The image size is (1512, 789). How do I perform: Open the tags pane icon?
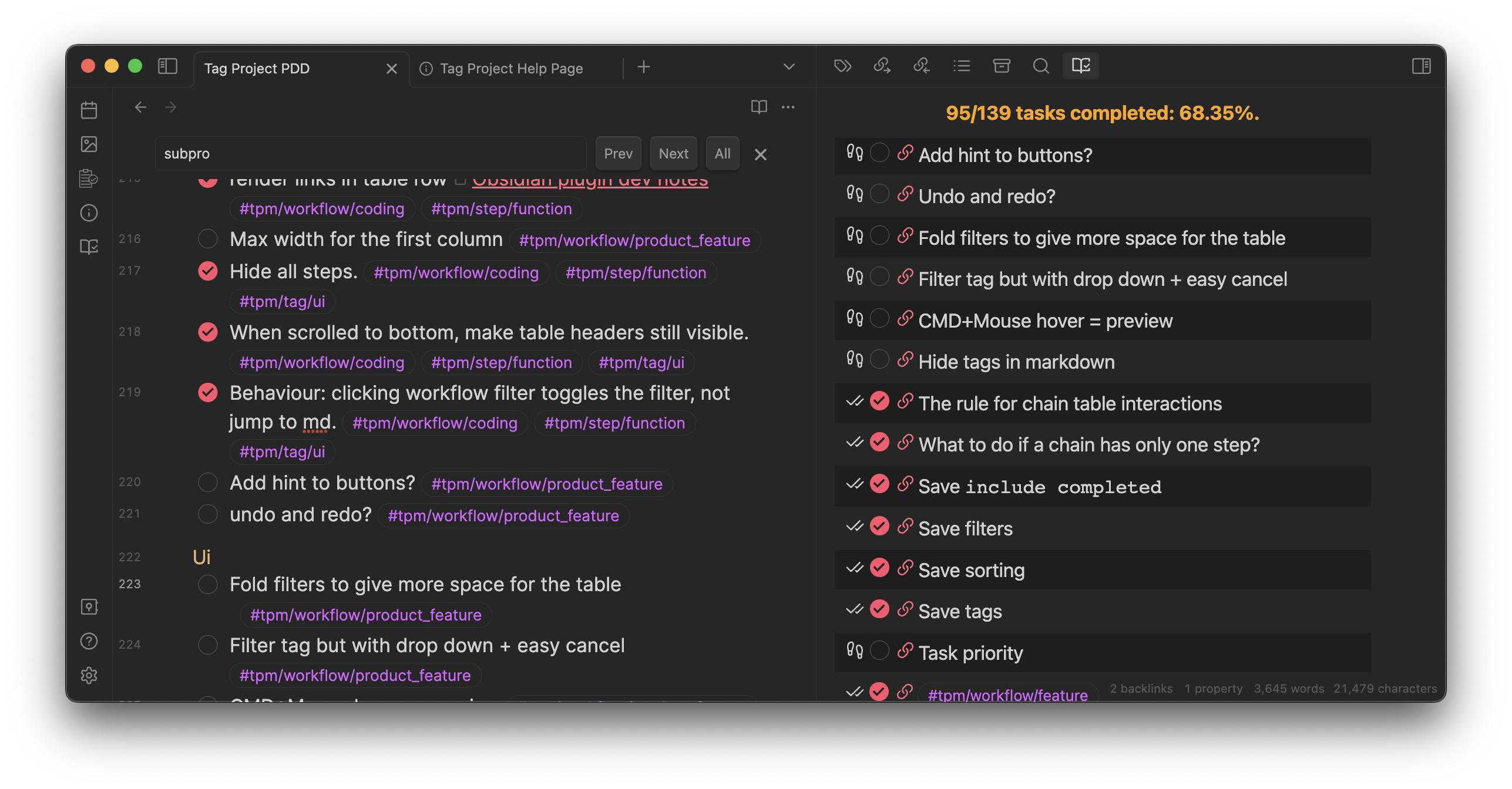click(842, 66)
